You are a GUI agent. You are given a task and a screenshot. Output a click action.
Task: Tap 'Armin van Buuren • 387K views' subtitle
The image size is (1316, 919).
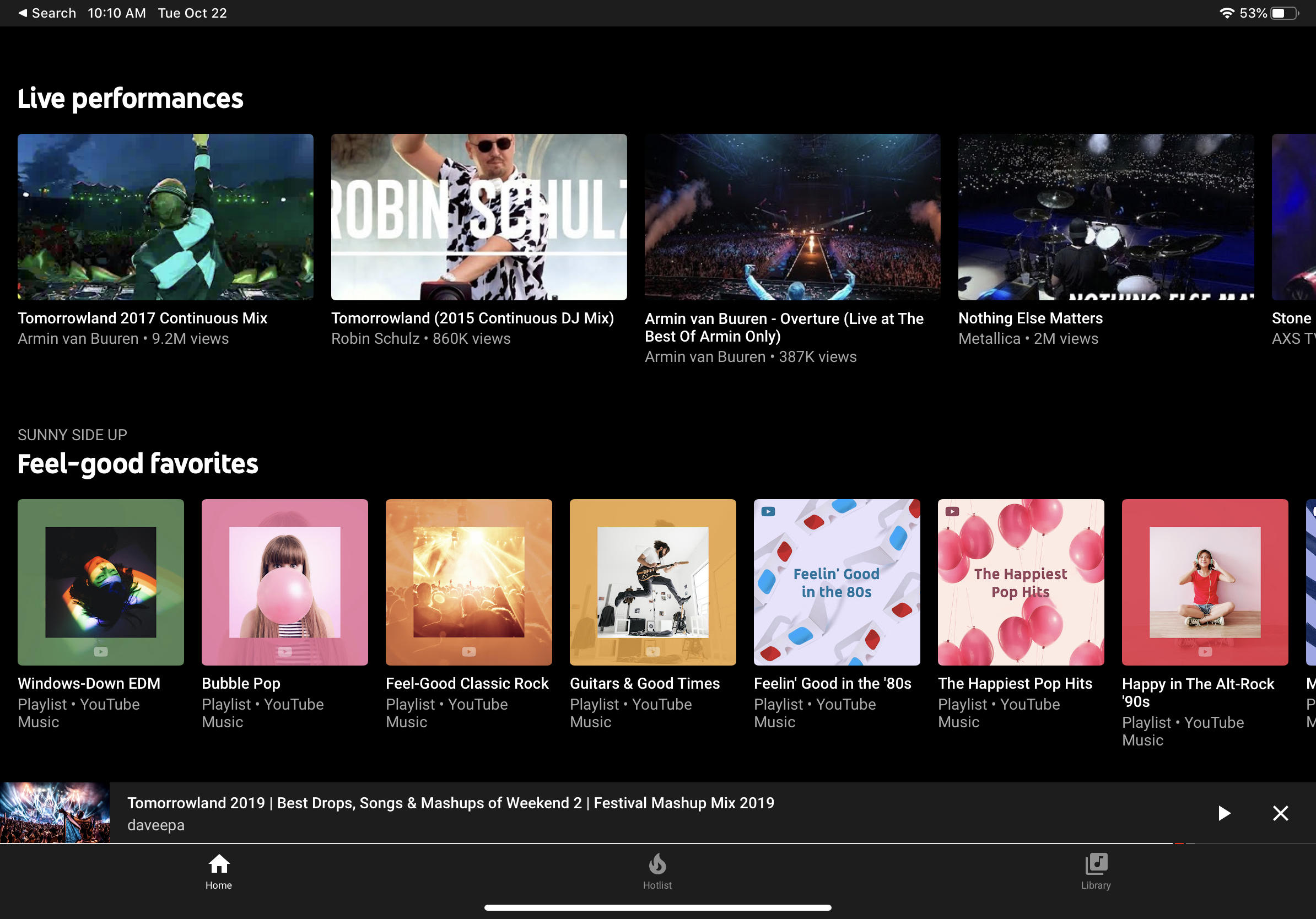[751, 357]
